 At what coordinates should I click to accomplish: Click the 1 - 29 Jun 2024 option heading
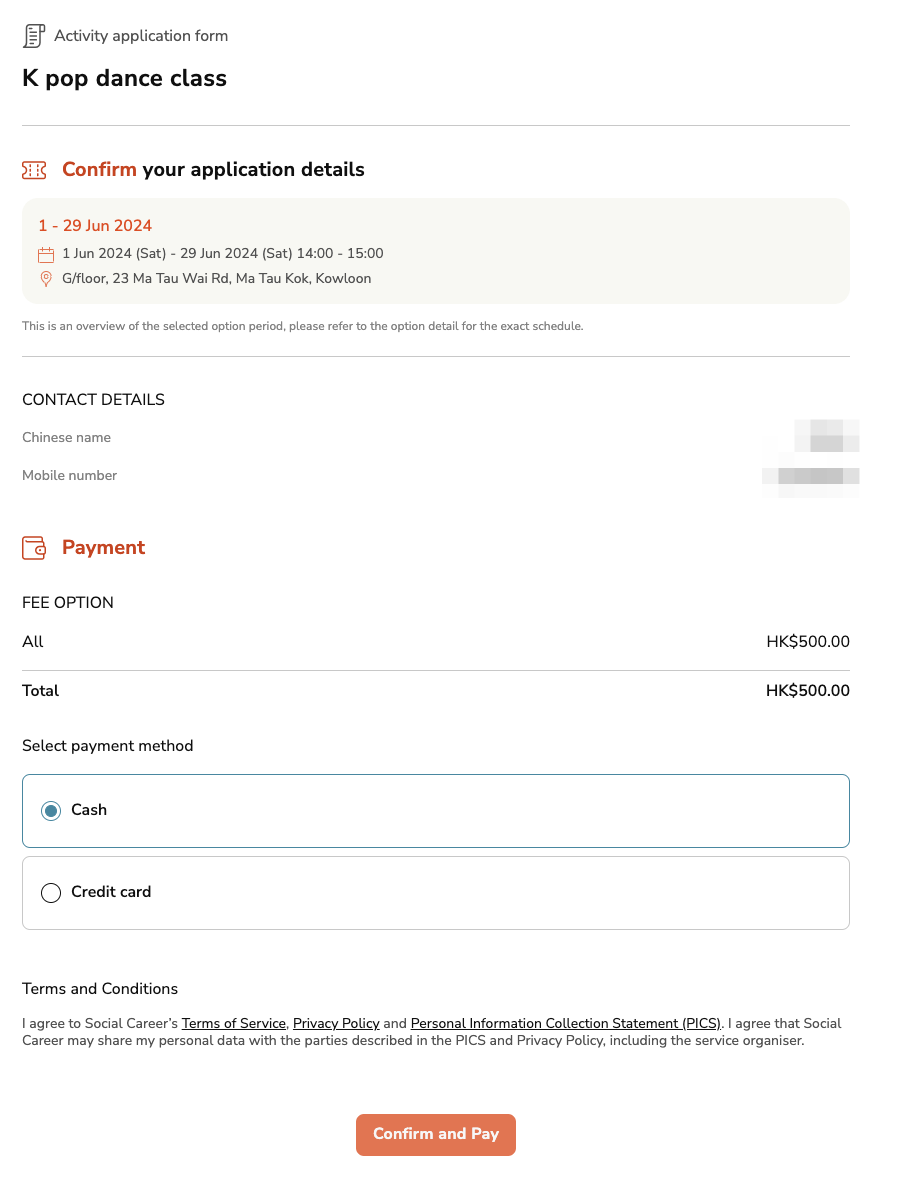coord(95,225)
